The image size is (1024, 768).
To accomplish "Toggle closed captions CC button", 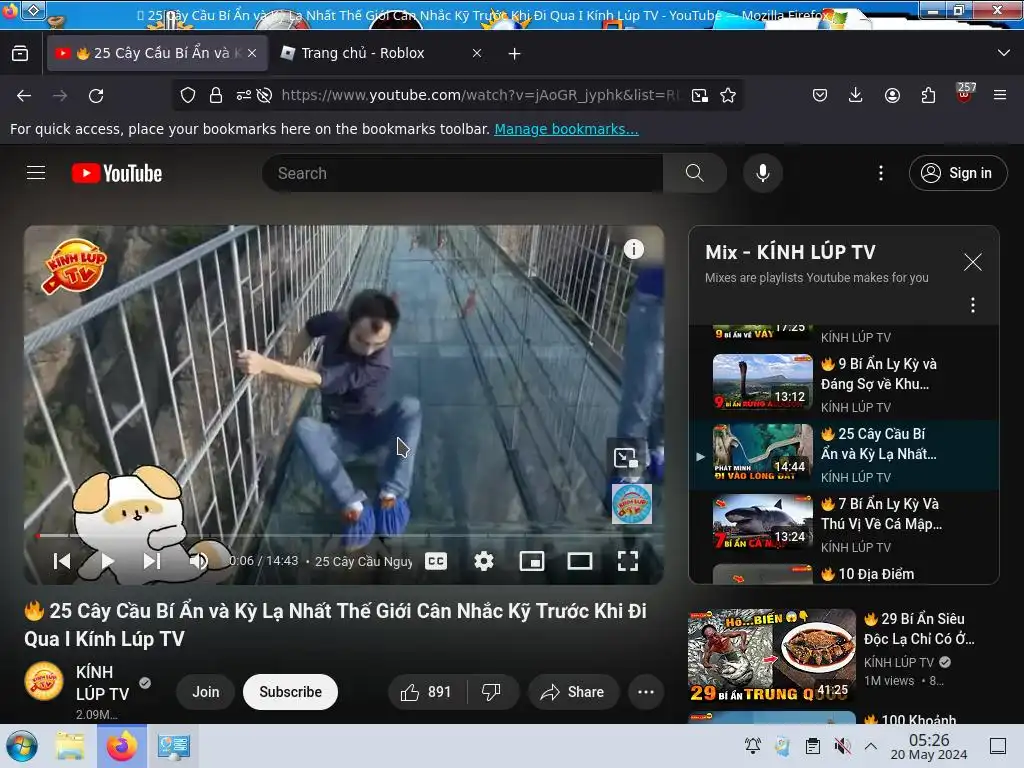I will 436,561.
